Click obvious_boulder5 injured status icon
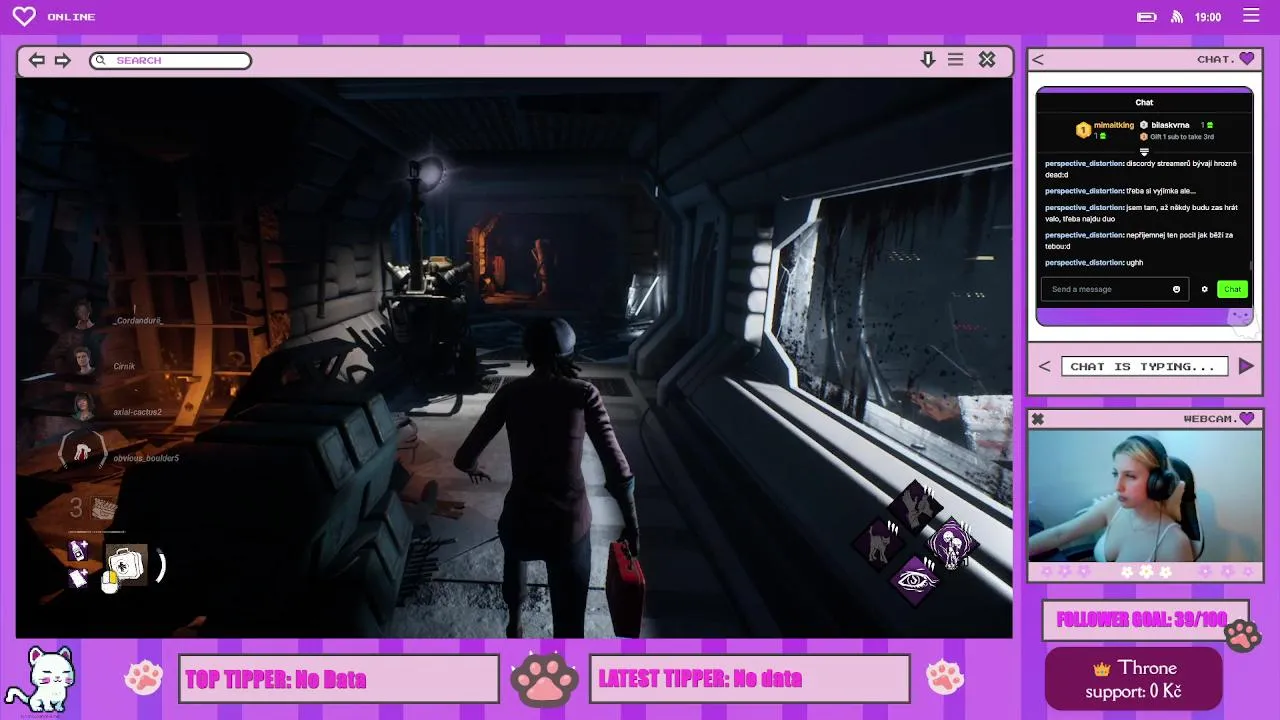The height and width of the screenshot is (720, 1280). (83, 452)
